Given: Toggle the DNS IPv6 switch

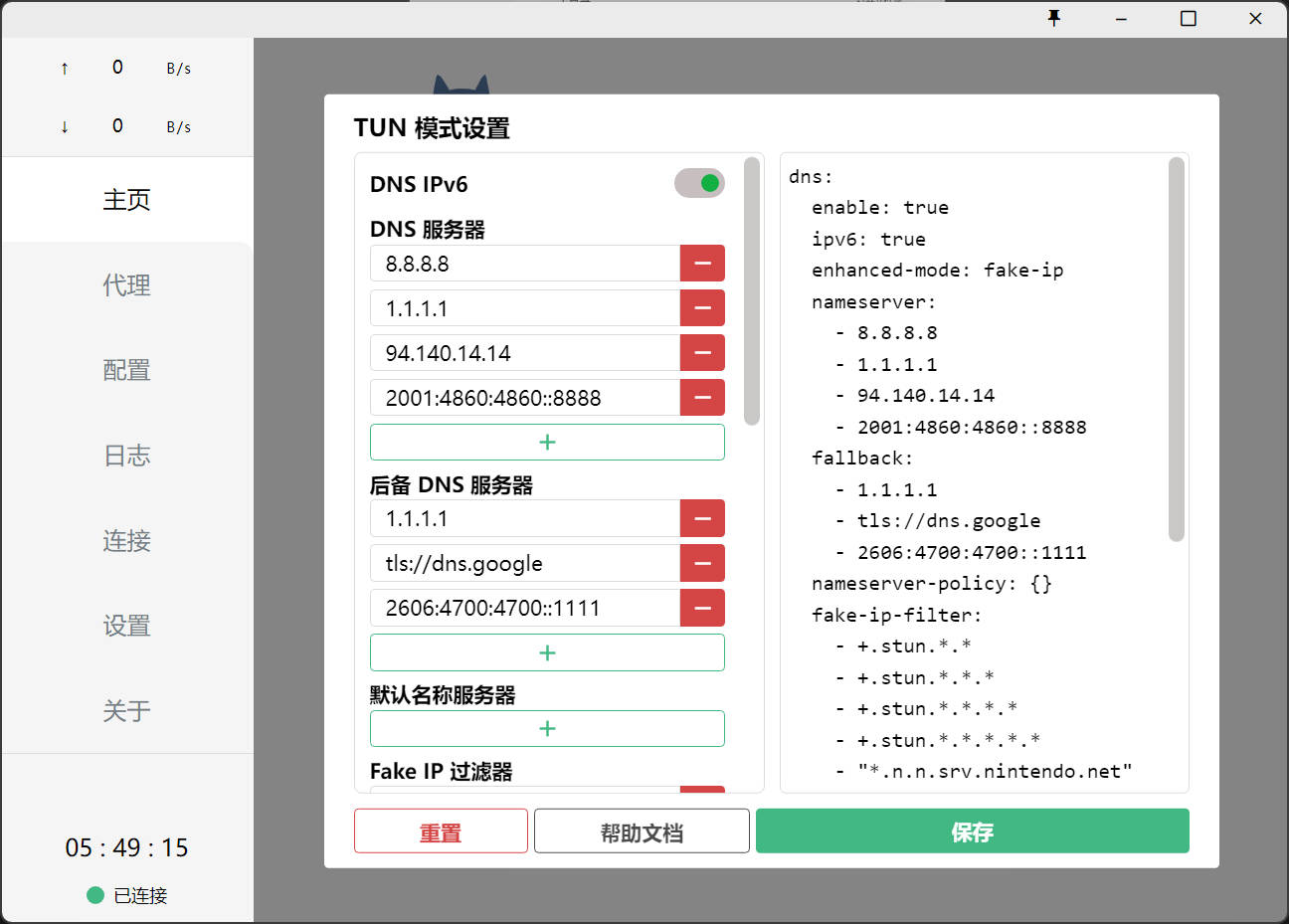Looking at the screenshot, I should [x=699, y=183].
